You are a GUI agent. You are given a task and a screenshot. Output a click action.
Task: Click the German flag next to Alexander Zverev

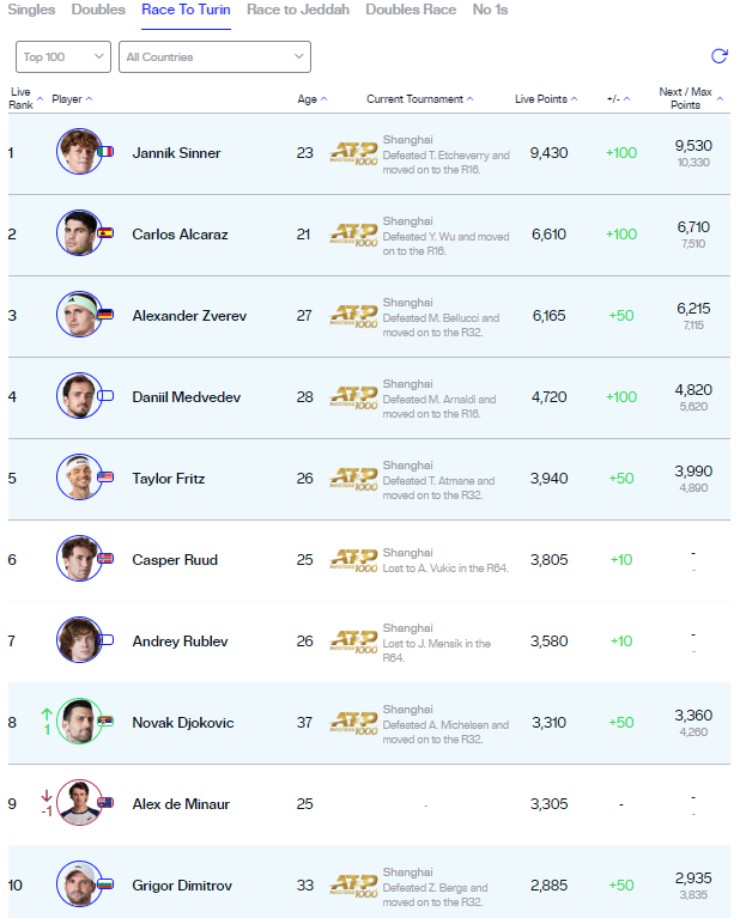pos(105,314)
